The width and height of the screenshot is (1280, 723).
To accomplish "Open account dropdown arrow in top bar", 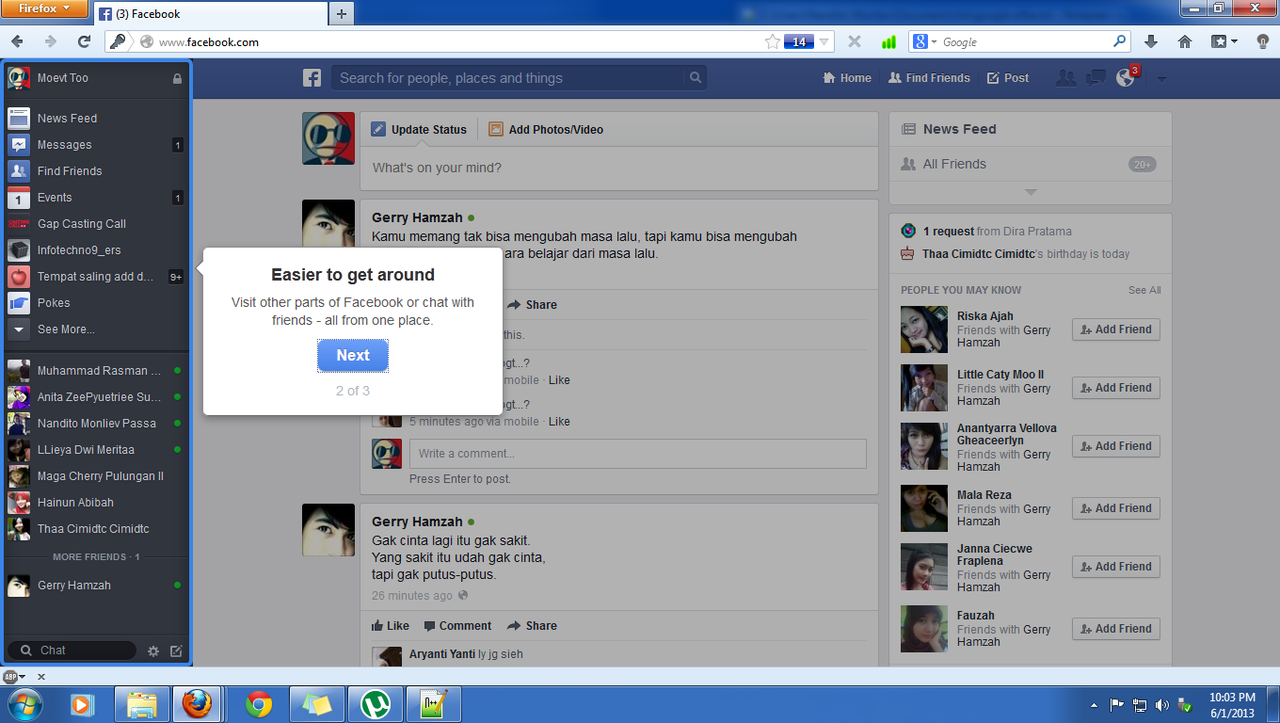I will click(x=1161, y=79).
